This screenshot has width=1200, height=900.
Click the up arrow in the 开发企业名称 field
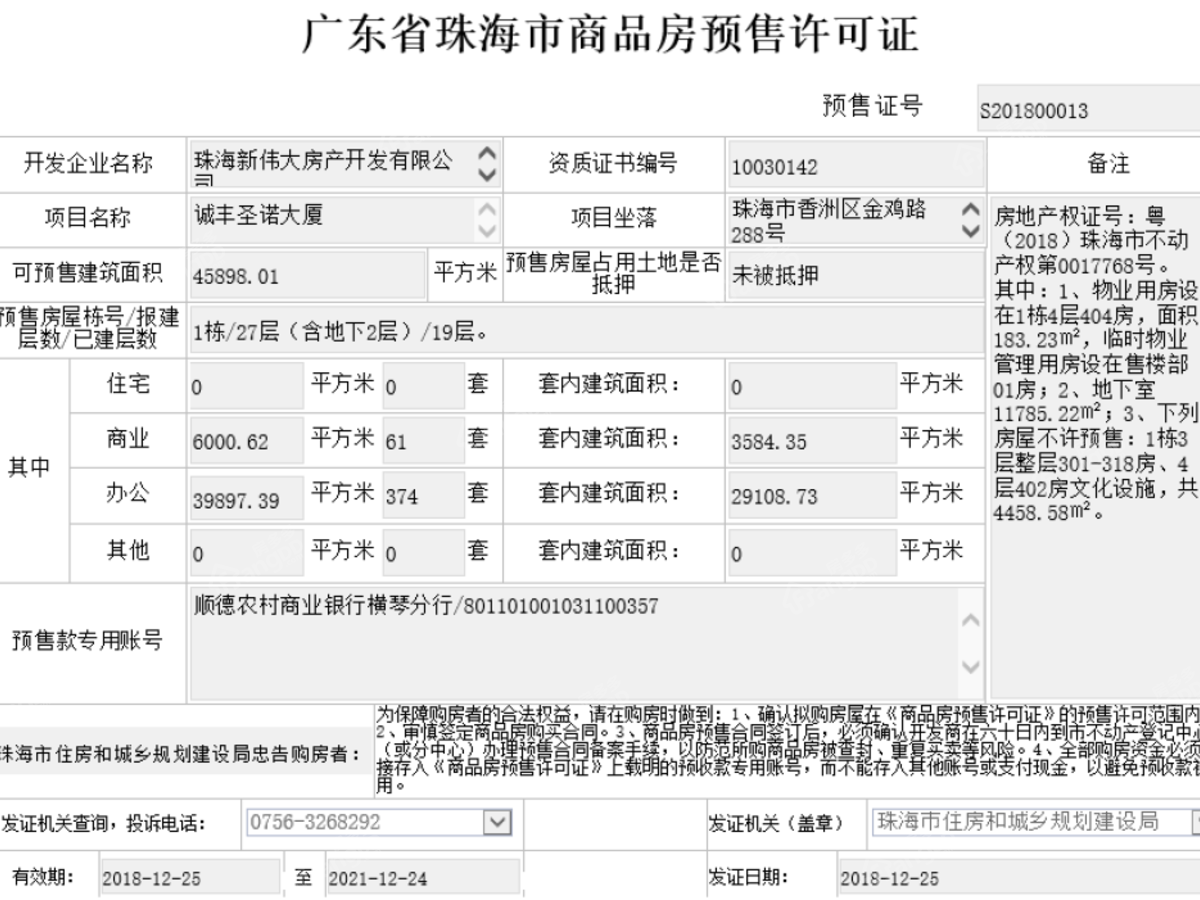point(487,155)
